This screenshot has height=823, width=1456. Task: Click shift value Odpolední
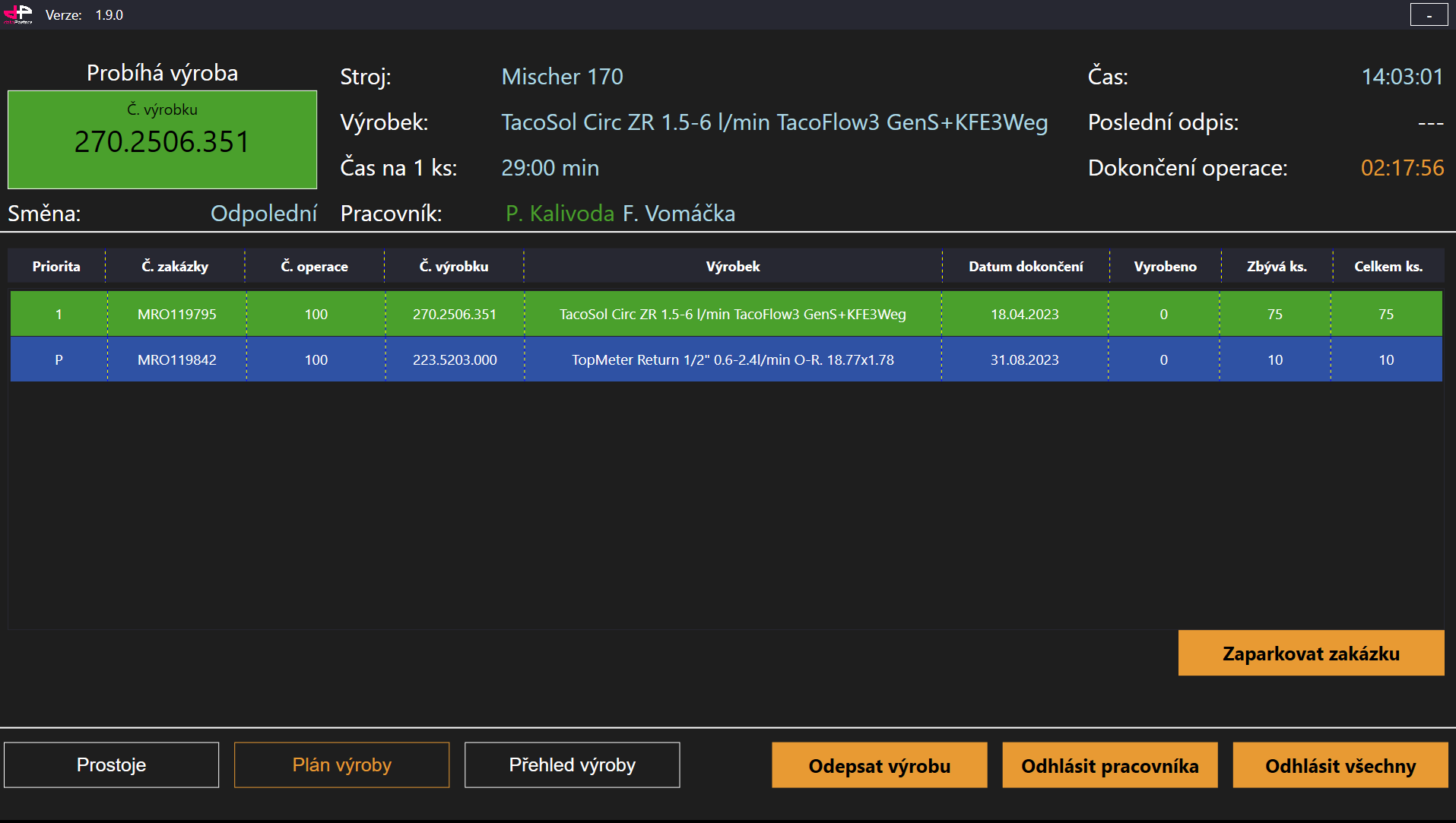[x=264, y=214]
